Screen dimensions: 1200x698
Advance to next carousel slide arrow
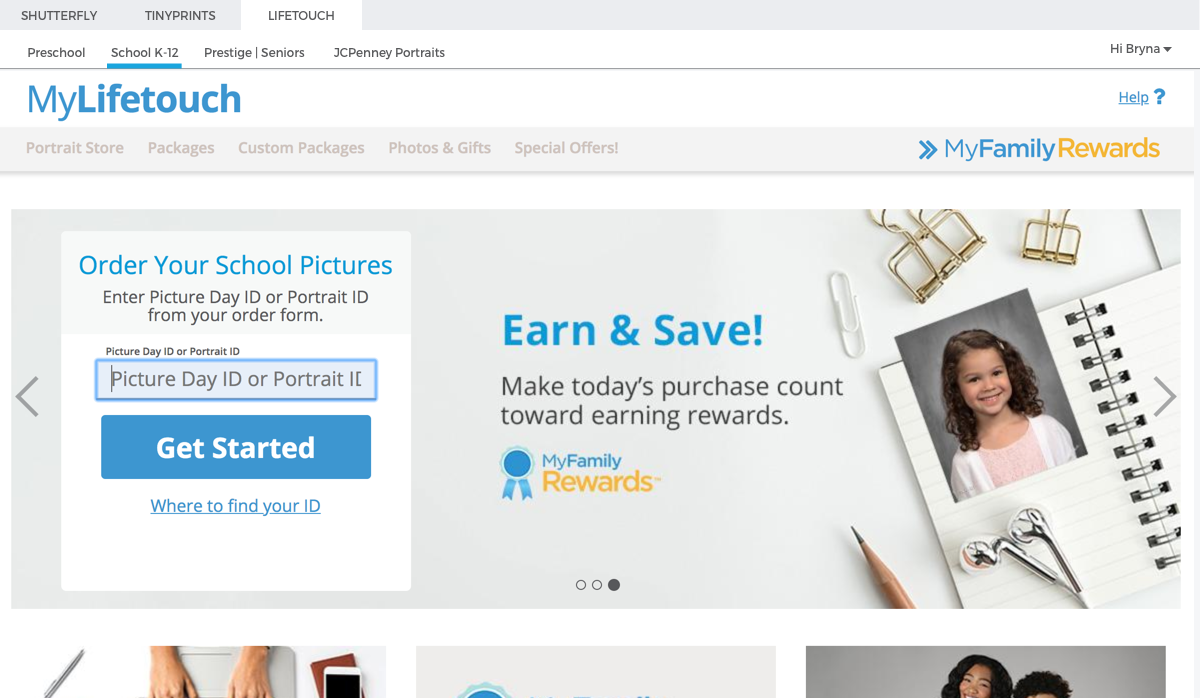[1165, 397]
